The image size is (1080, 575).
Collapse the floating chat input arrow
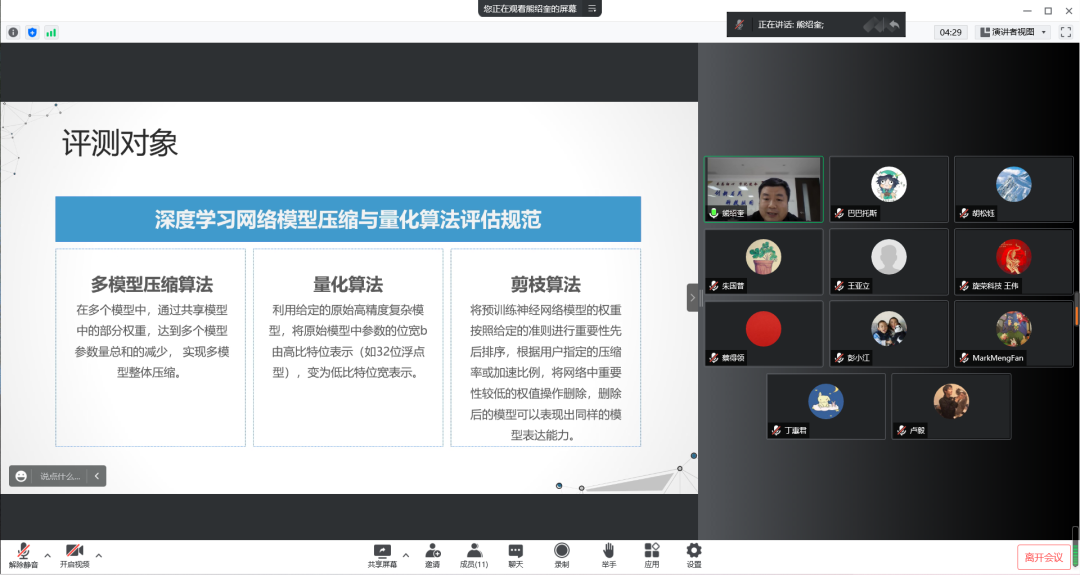coord(96,476)
